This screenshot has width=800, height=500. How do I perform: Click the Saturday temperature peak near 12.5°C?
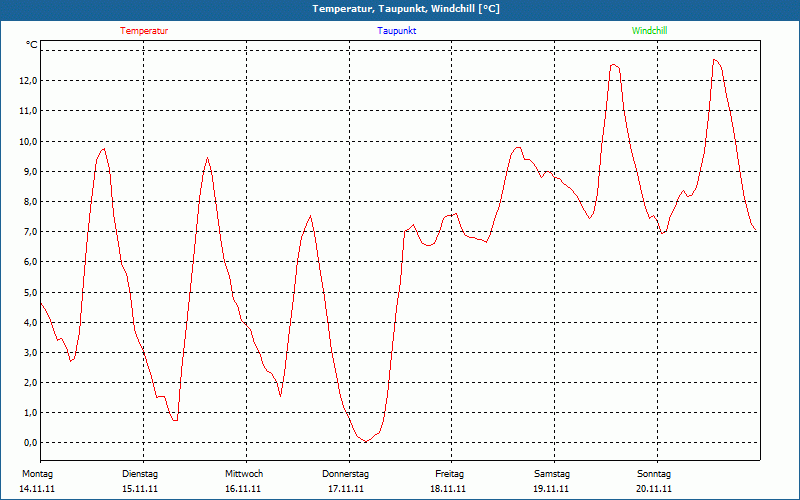tap(613, 65)
